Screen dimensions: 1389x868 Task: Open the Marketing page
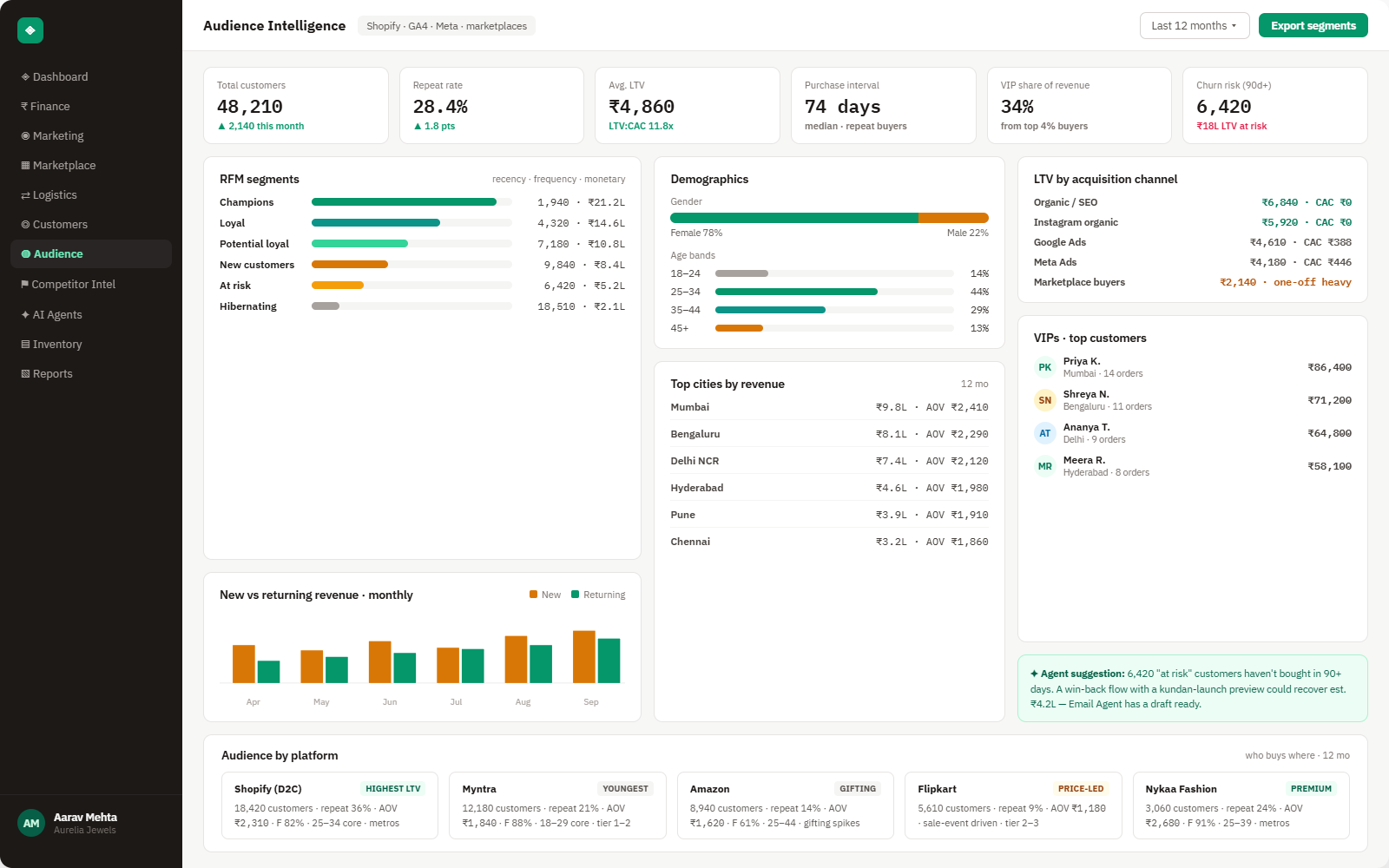91,135
